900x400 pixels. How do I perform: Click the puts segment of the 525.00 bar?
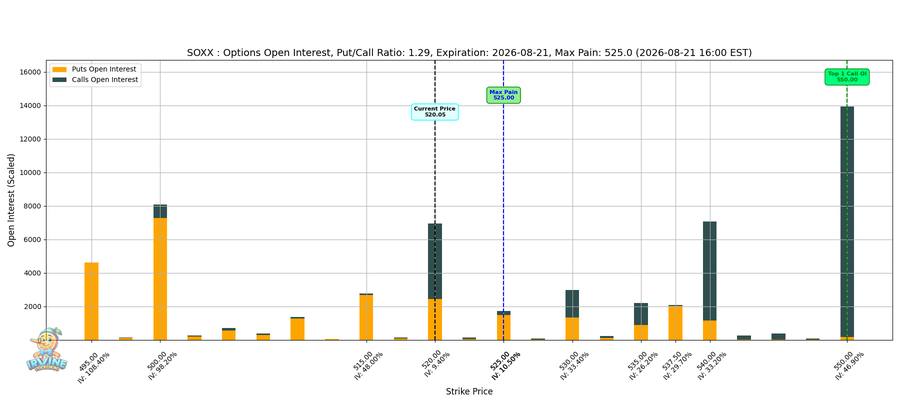pyautogui.click(x=503, y=327)
